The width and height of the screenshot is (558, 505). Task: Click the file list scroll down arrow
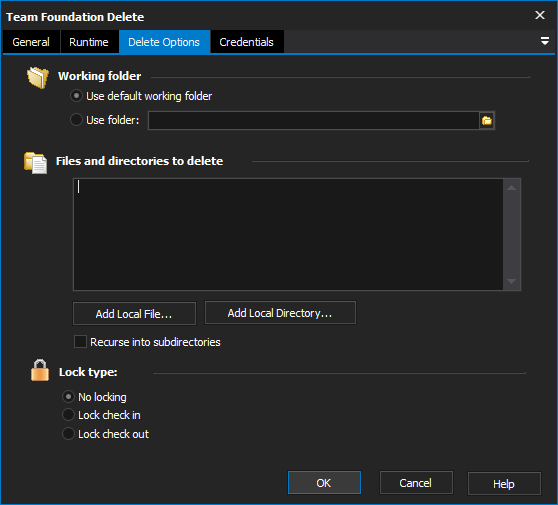(x=511, y=282)
